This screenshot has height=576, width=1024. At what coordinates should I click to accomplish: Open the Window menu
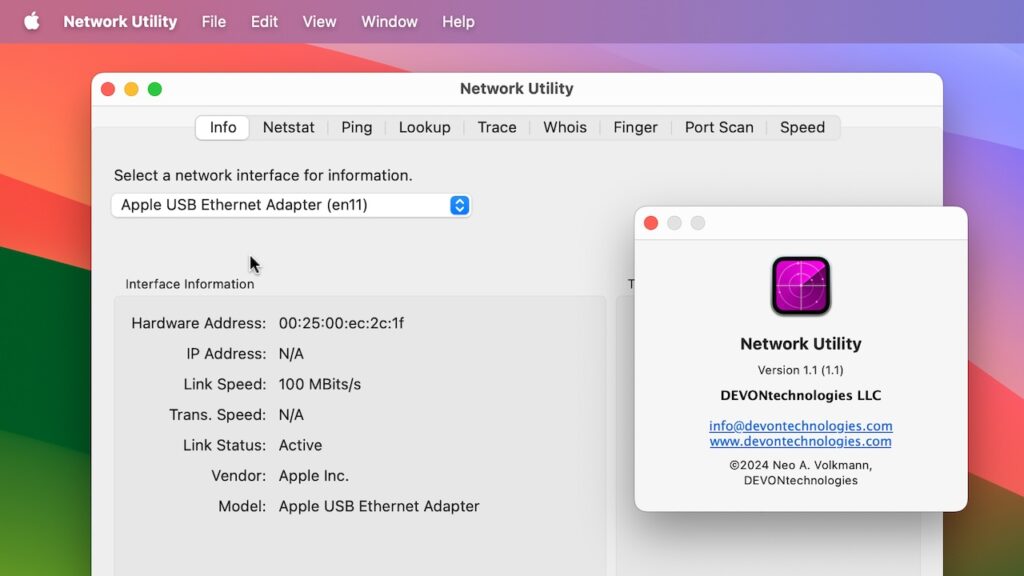(x=389, y=22)
